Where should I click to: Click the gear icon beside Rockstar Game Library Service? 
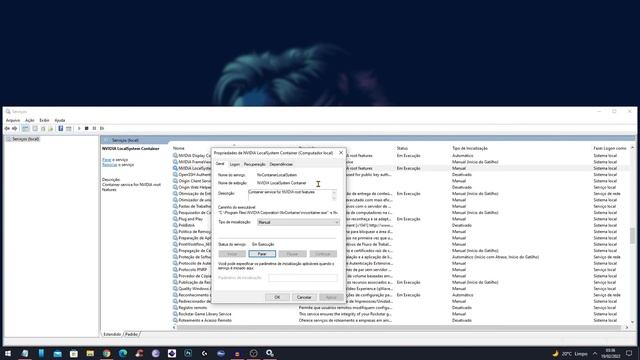pyautogui.click(x=175, y=314)
